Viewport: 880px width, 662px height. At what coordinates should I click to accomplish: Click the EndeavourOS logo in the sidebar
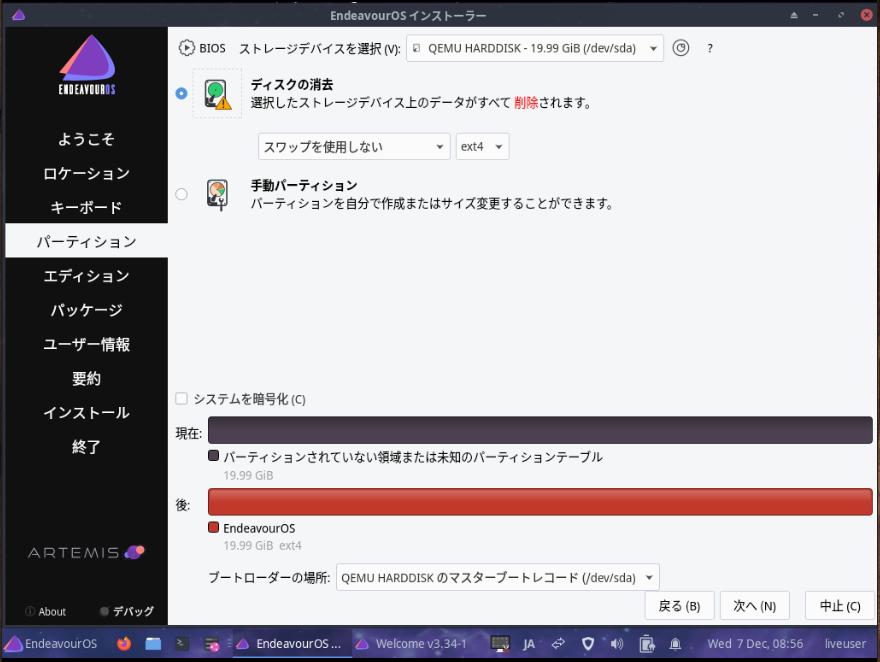click(87, 65)
